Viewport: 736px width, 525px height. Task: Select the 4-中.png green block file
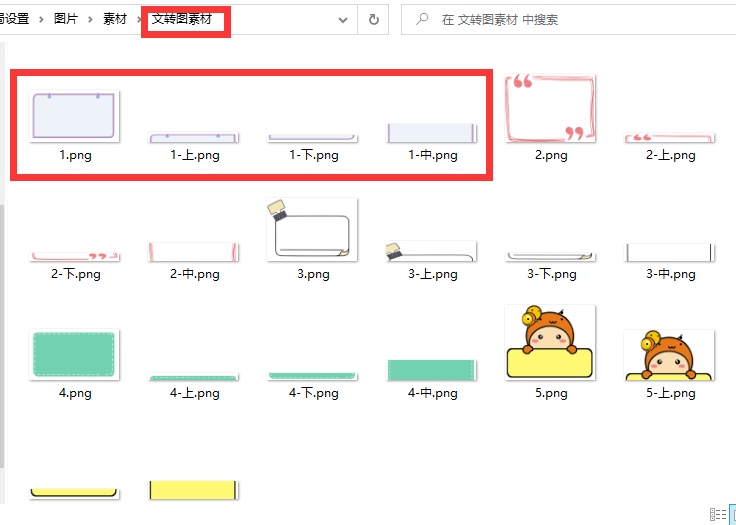point(432,369)
